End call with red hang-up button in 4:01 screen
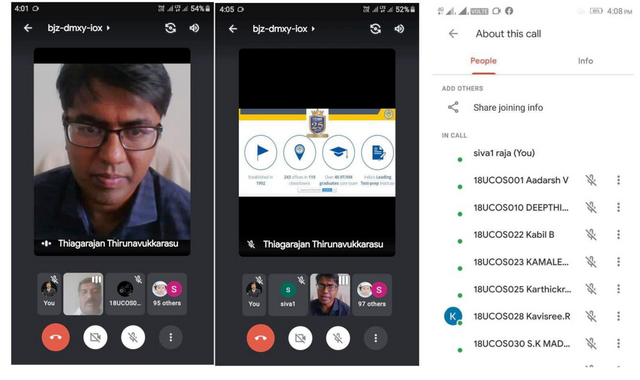640x380 pixels. click(x=56, y=337)
